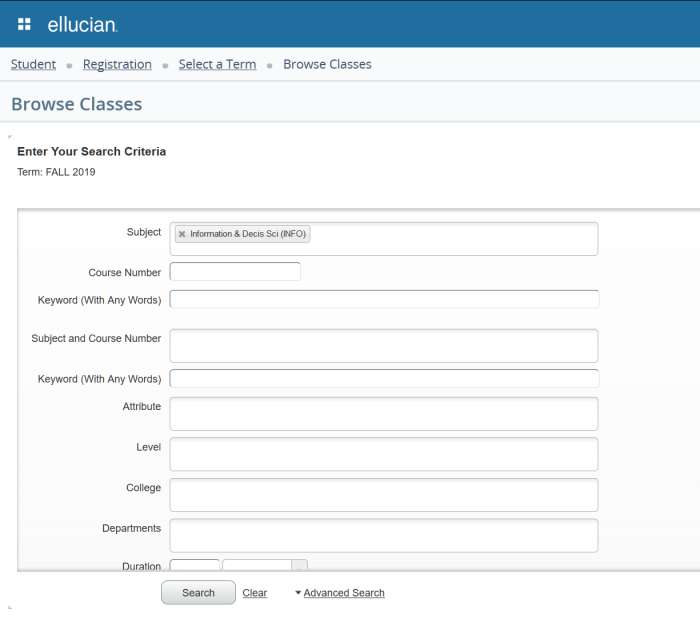
Task: Open the College selection box
Action: pyautogui.click(x=384, y=494)
